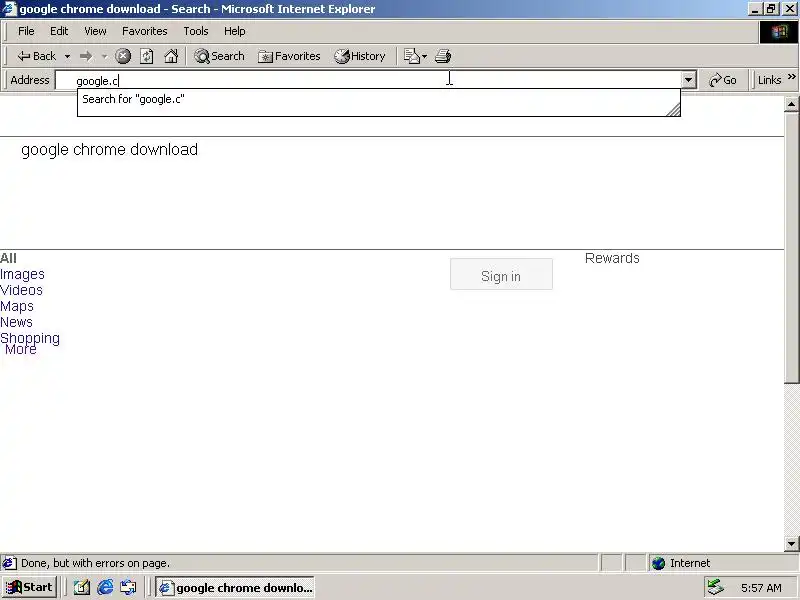Show the History pane toolbar button

360,56
